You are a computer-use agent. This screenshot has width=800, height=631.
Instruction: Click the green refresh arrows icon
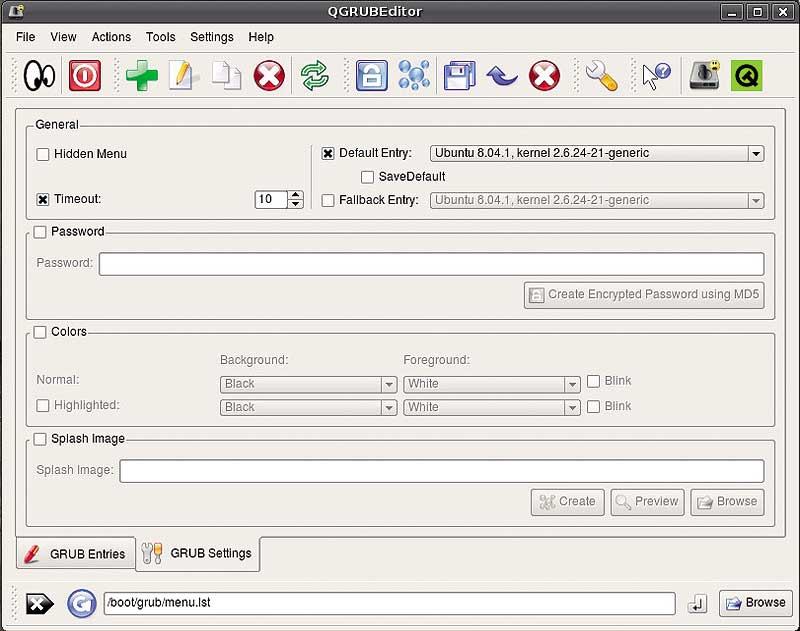pos(314,76)
